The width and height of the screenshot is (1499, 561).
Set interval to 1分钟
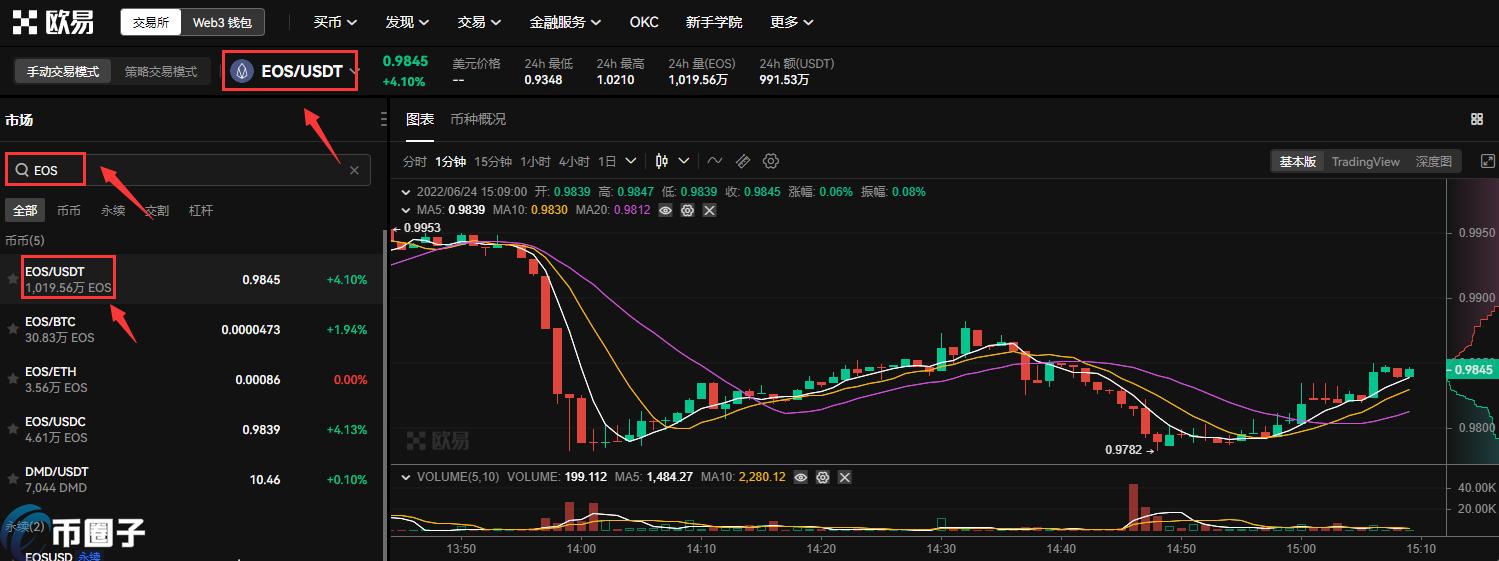pyautogui.click(x=451, y=161)
